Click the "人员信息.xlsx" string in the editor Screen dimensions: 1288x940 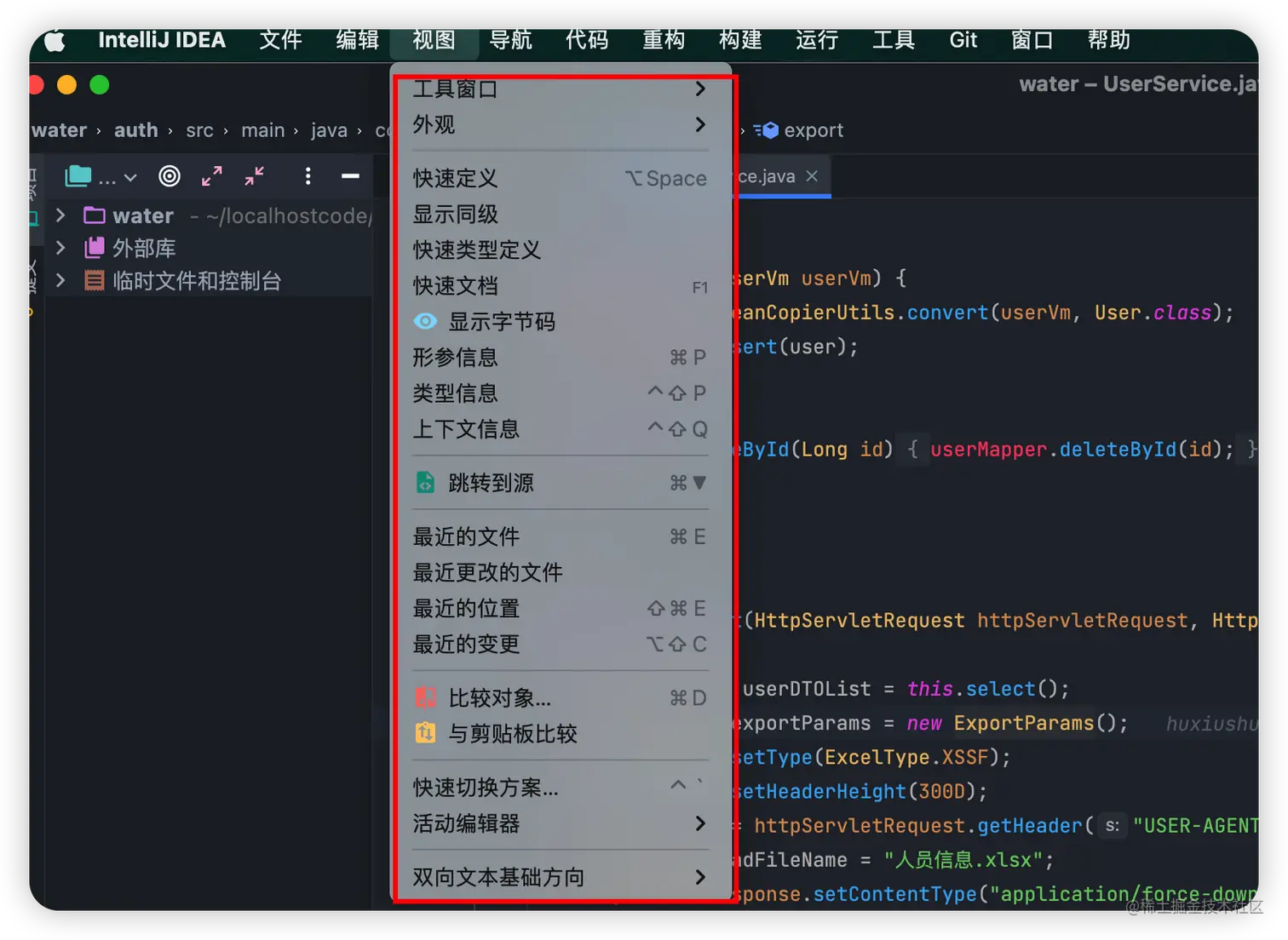[x=963, y=860]
